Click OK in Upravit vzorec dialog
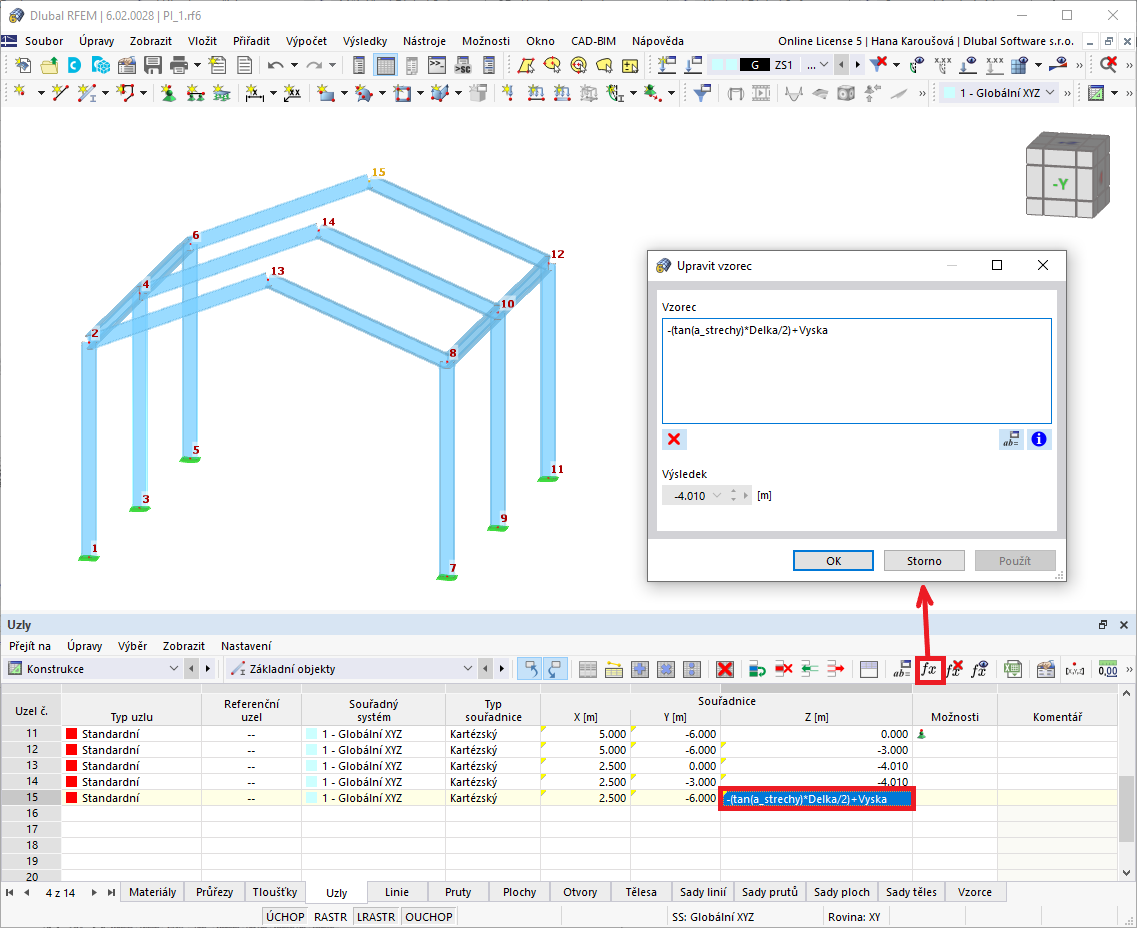This screenshot has width=1137, height=928. (x=833, y=560)
